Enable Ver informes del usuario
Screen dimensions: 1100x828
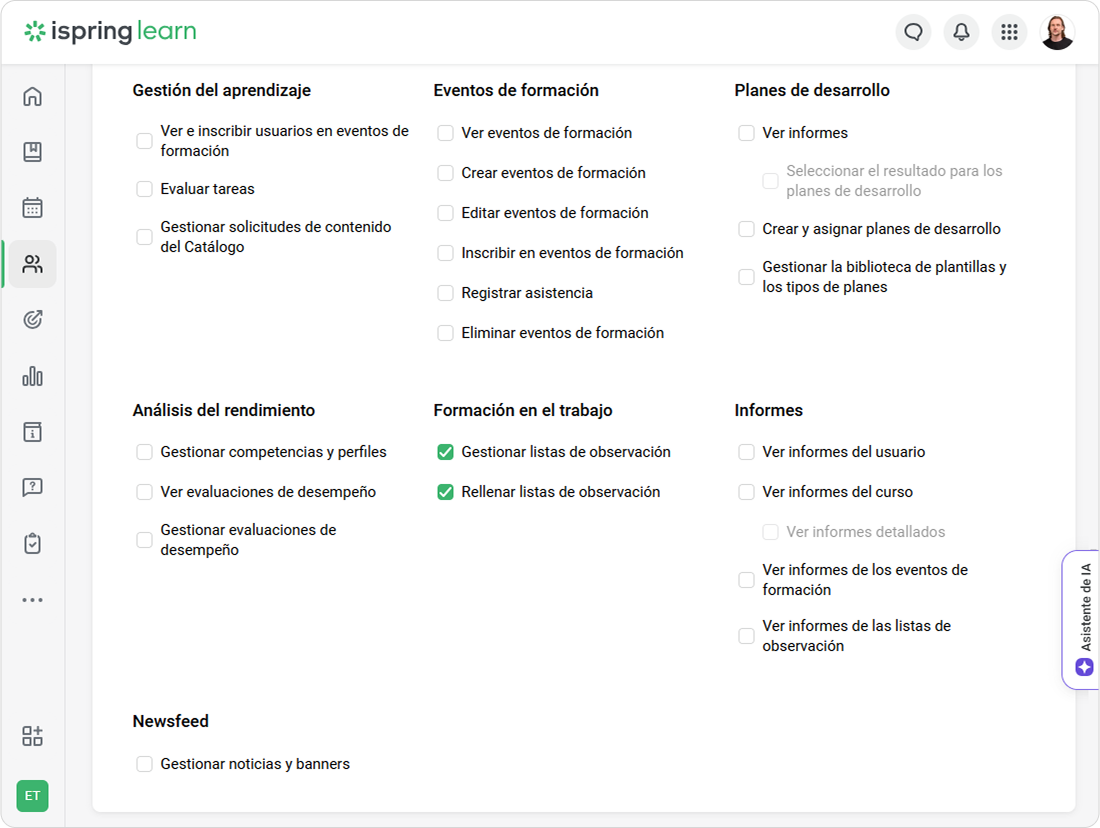coord(747,452)
